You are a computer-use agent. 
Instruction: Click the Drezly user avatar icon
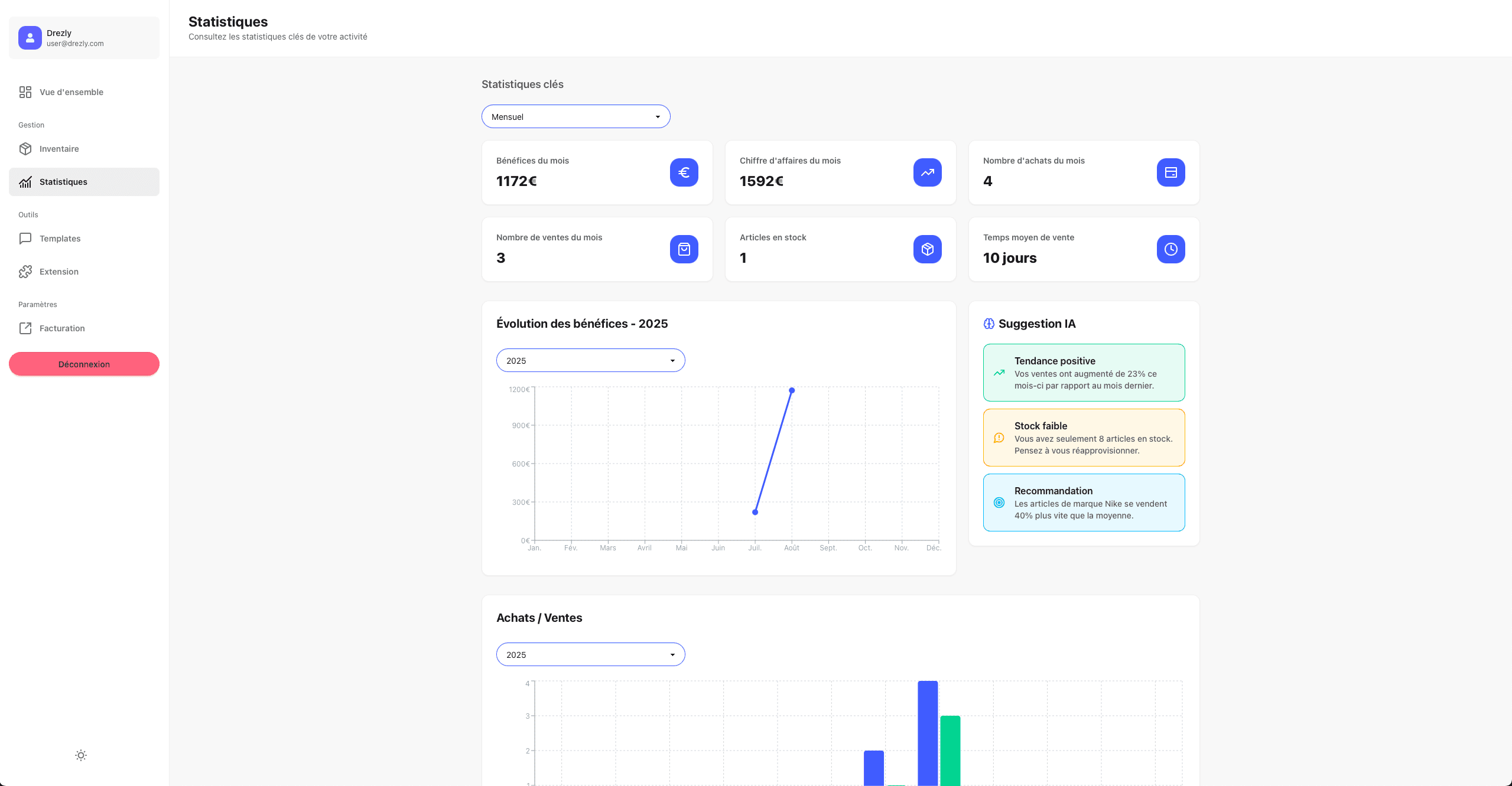tap(30, 38)
